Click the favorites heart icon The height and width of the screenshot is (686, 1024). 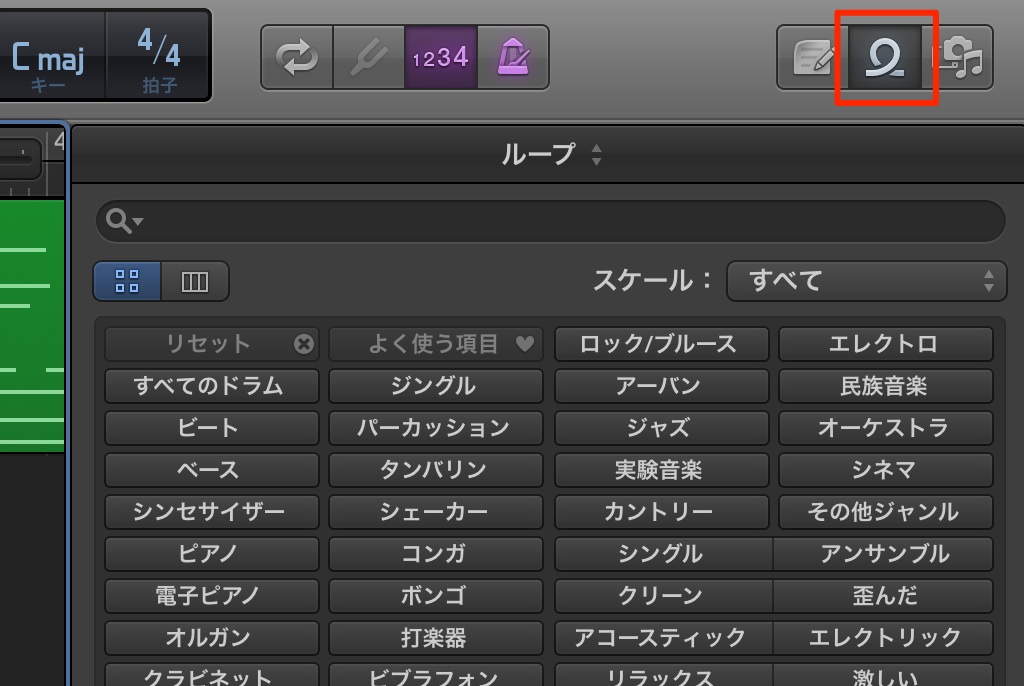(525, 344)
